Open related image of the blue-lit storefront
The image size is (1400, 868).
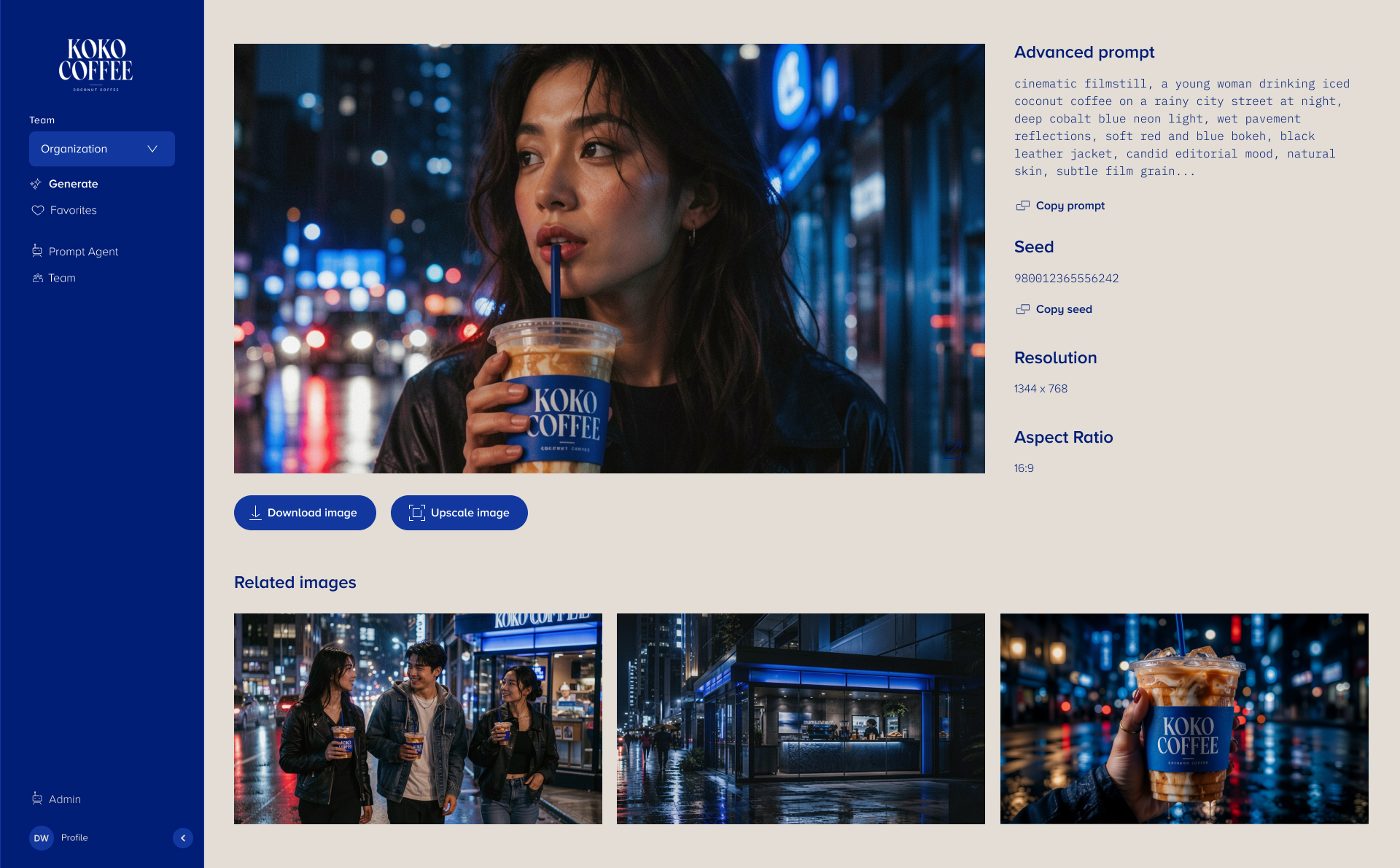click(801, 718)
